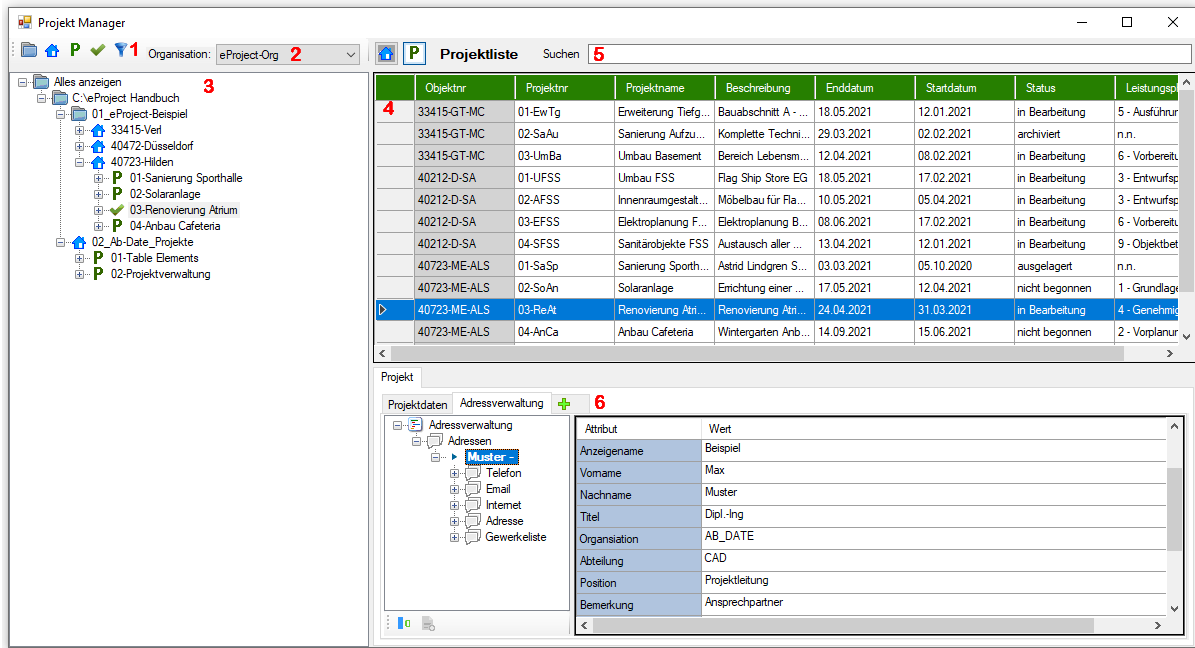The height and width of the screenshot is (648, 1195).
Task: Collapse the 40723-Hilden tree node
Action: (x=79, y=162)
